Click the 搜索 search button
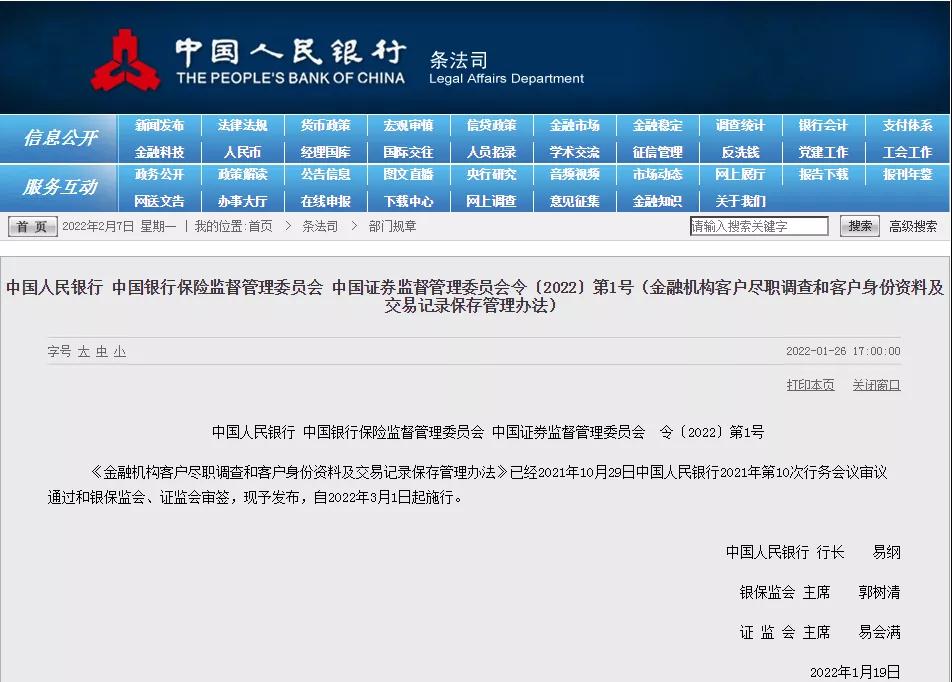952x682 pixels. coord(859,226)
